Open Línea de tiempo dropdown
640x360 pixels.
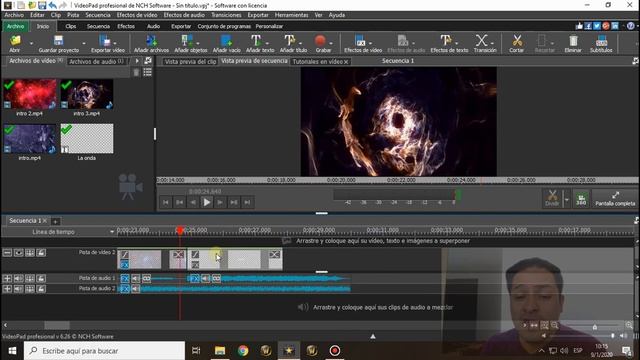coord(111,232)
